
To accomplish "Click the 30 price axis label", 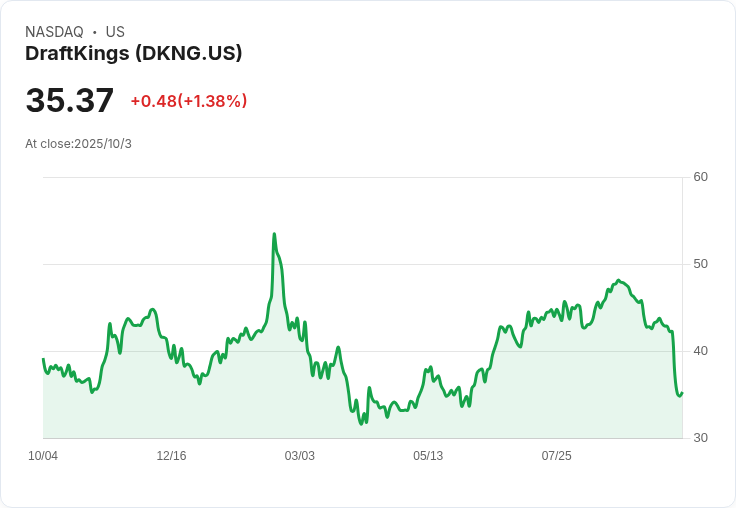I will pos(701,438).
